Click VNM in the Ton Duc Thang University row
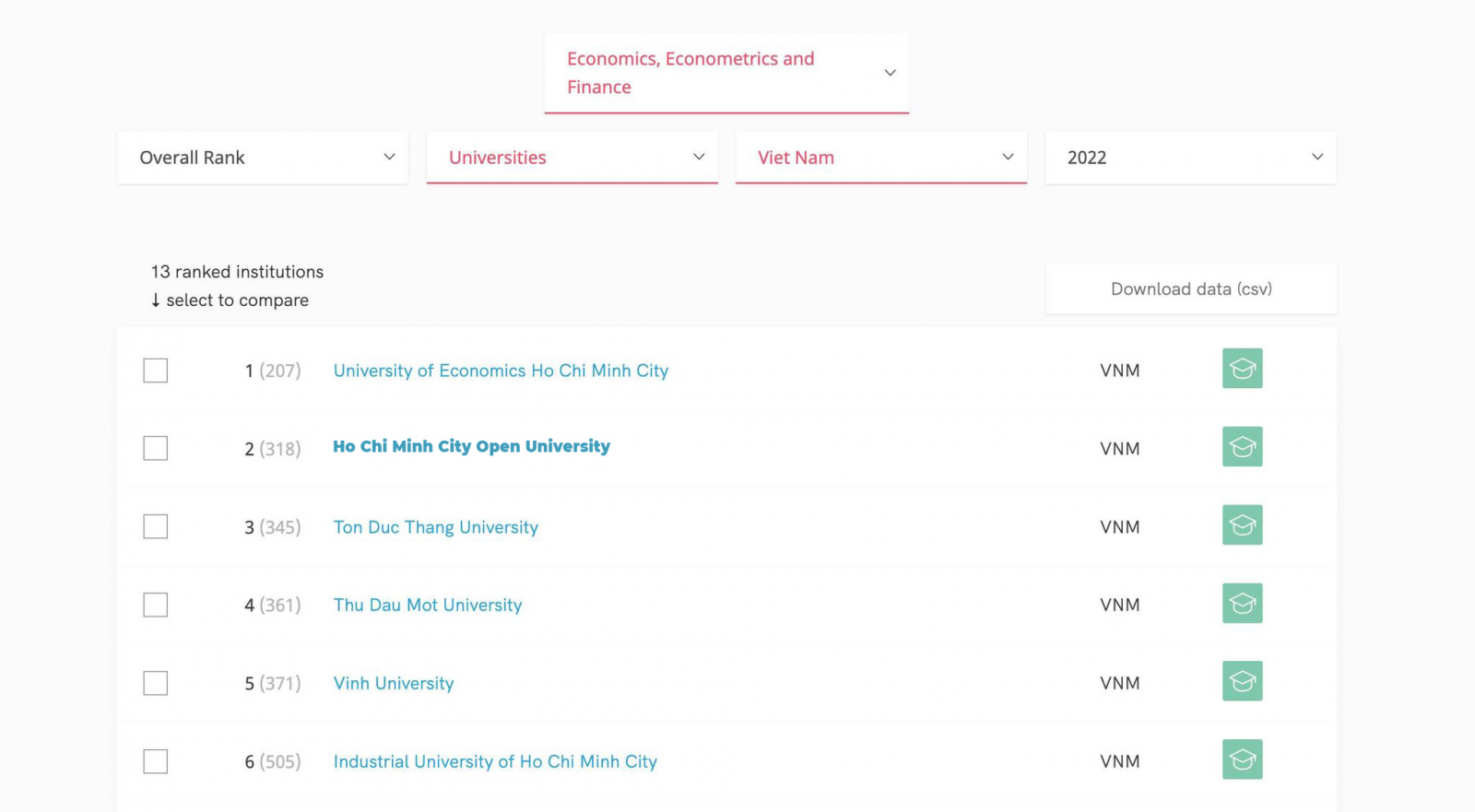 tap(1120, 527)
